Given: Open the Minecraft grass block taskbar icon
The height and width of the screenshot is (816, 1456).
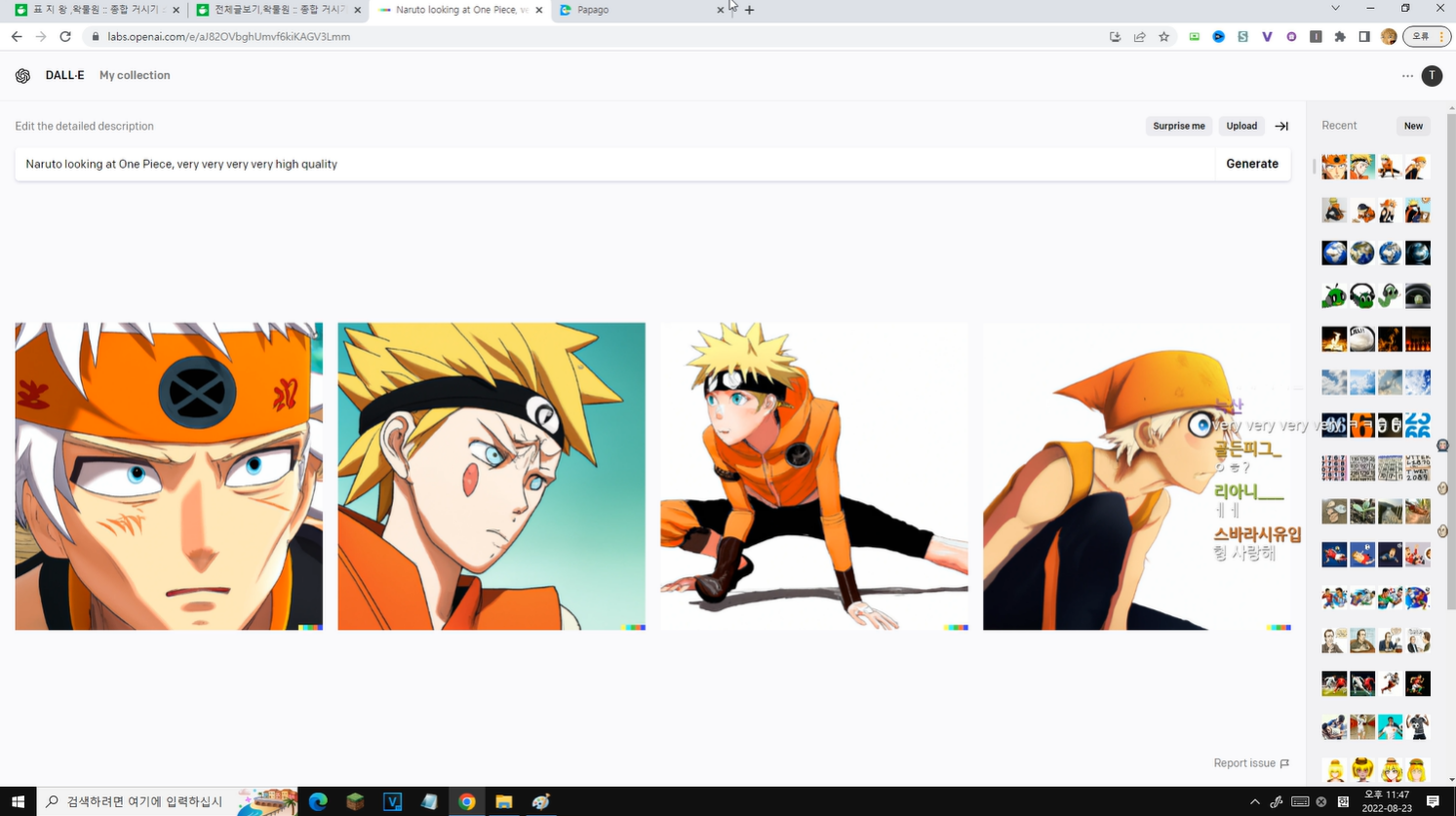Looking at the screenshot, I should point(355,801).
